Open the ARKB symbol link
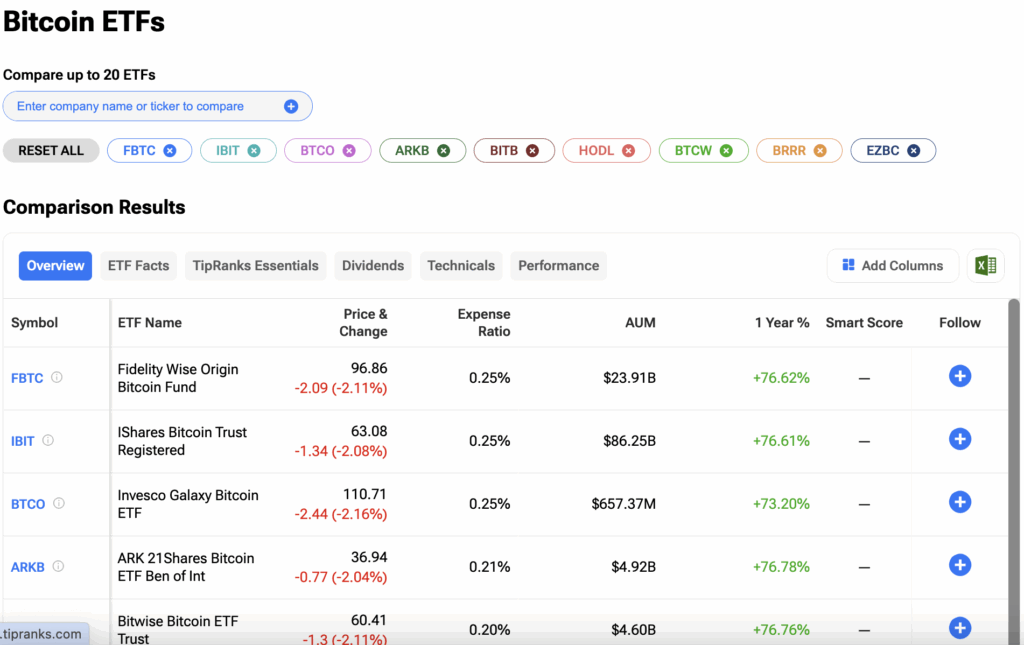 click(27, 567)
